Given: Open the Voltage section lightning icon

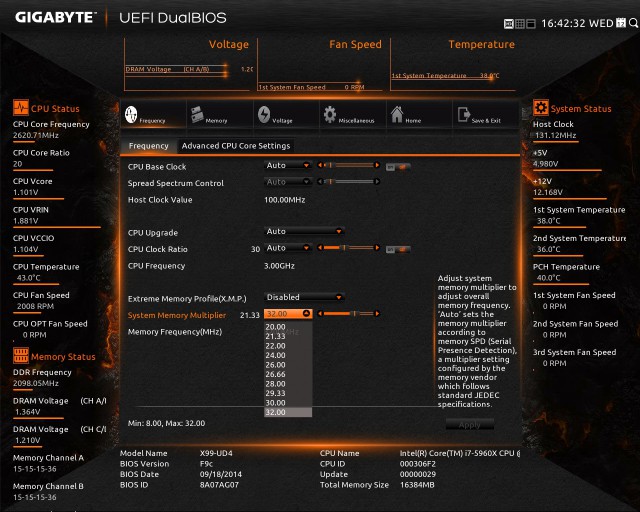Looking at the screenshot, I should [264, 114].
